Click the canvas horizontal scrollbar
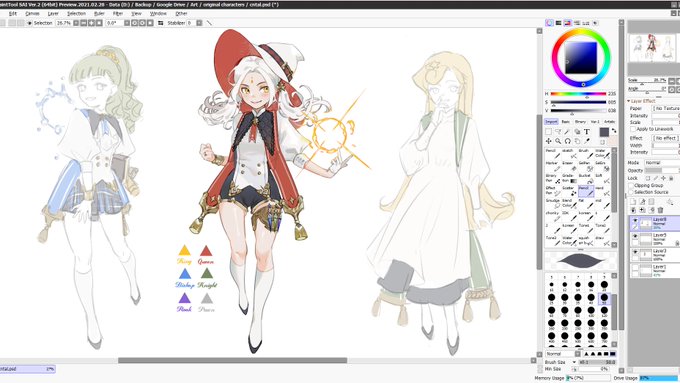Image resolution: width=680 pixels, height=383 pixels. [x=232, y=360]
